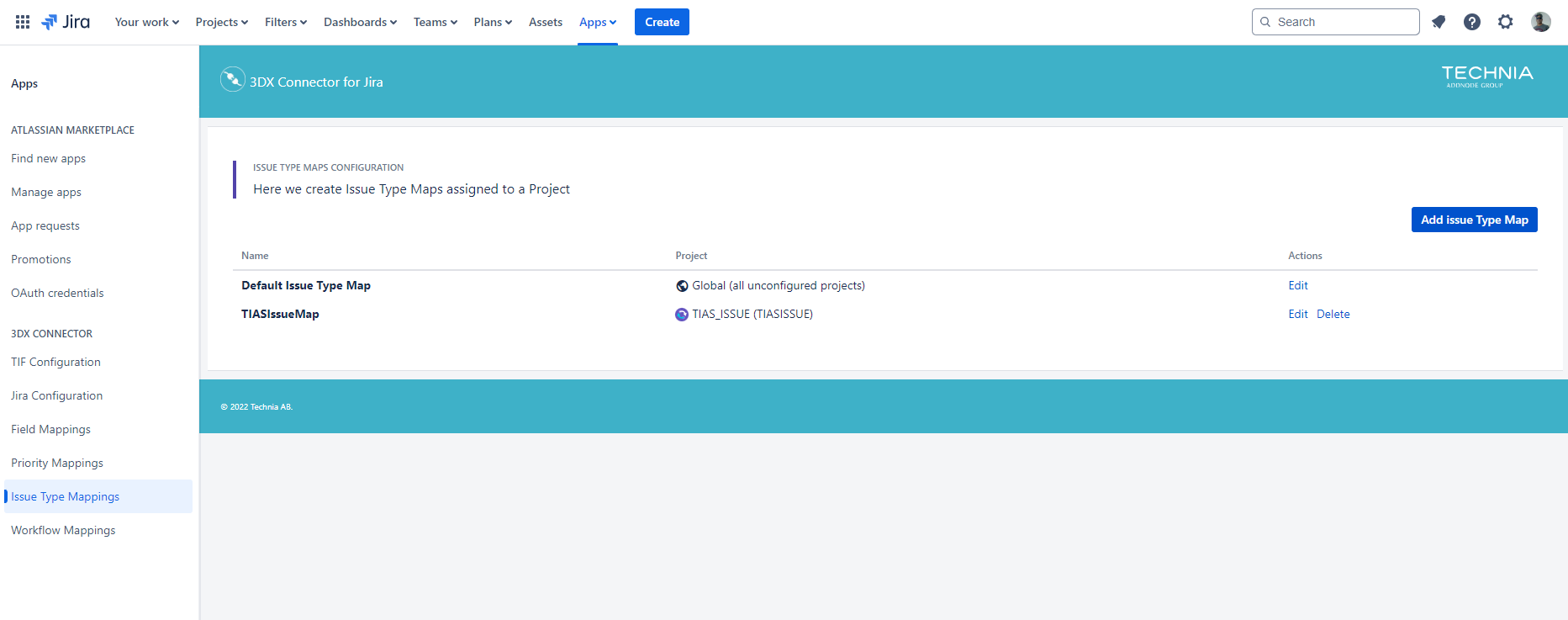The image size is (1568, 620).
Task: Open the Help question mark icon
Action: (1471, 22)
